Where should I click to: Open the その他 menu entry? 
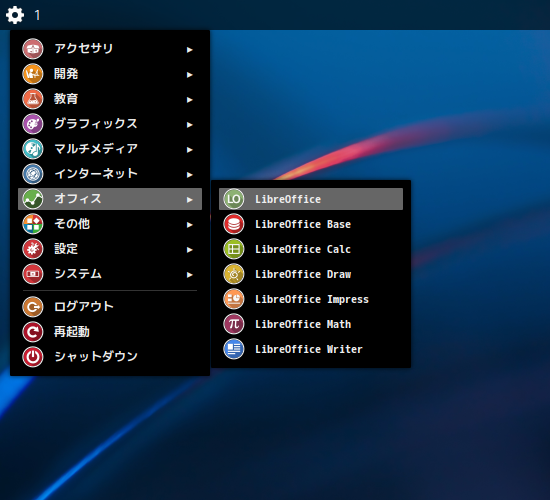click(110, 224)
